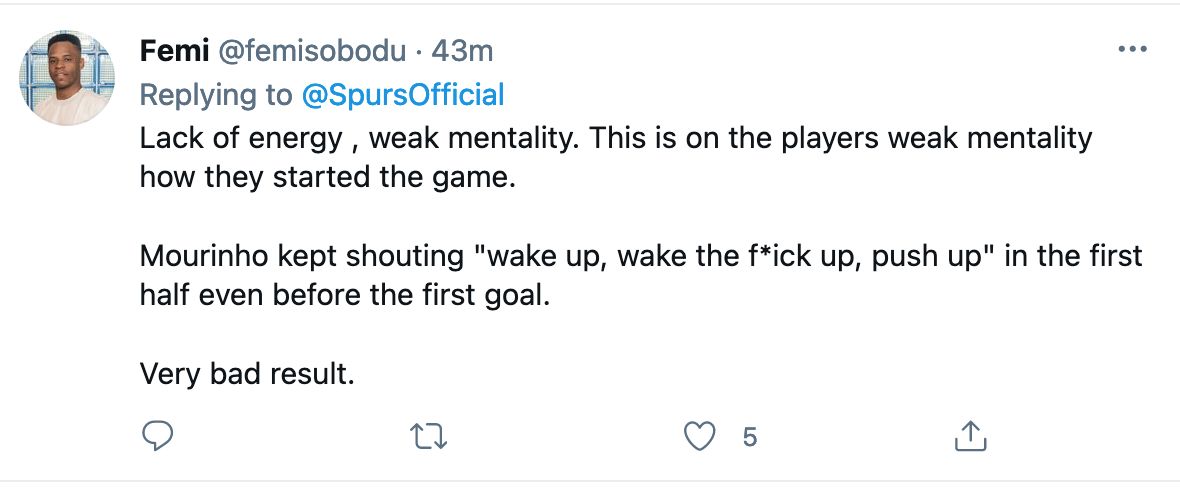The width and height of the screenshot is (1180, 494).
Task: Click the like count number 5
Action: click(x=750, y=436)
